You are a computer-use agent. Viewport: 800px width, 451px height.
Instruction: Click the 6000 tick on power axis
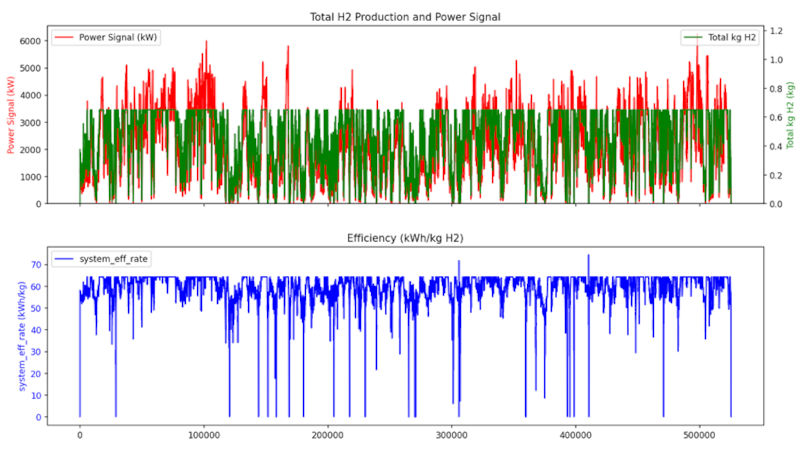(30, 41)
